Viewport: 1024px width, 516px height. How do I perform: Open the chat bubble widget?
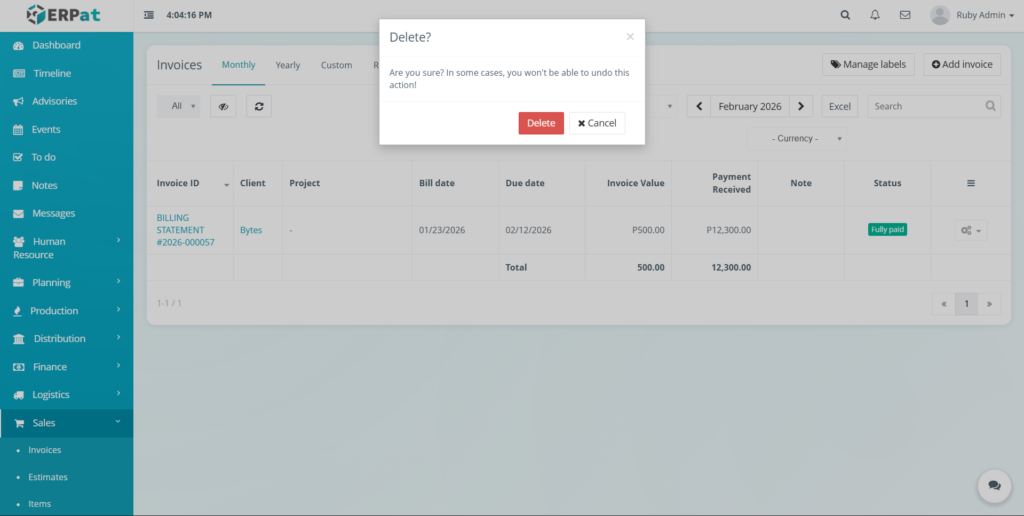pyautogui.click(x=994, y=485)
